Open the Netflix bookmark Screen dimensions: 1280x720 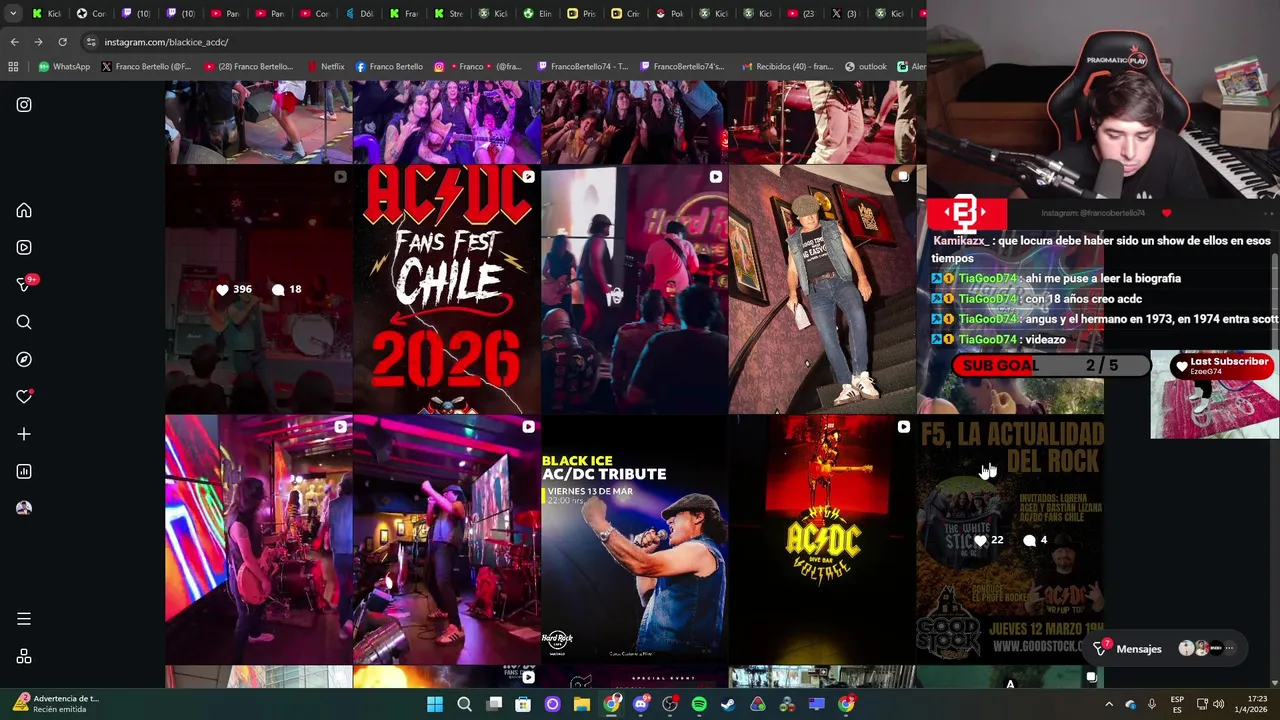(x=326, y=67)
